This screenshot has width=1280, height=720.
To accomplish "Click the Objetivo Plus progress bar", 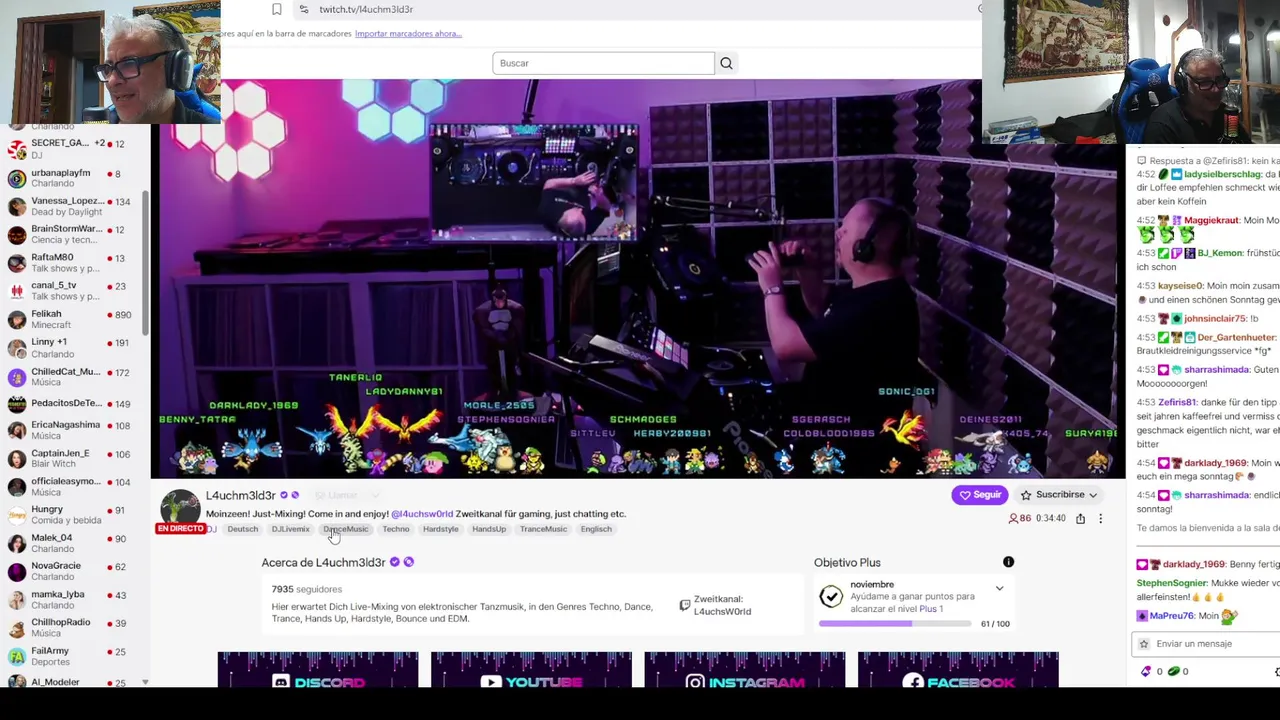I will pyautogui.click(x=895, y=623).
